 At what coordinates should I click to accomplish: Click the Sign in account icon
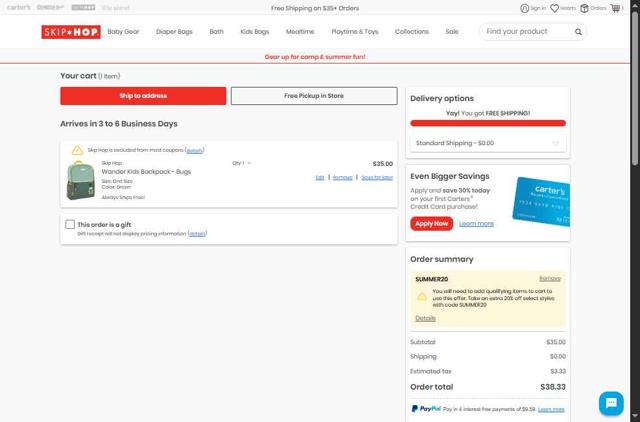(524, 8)
